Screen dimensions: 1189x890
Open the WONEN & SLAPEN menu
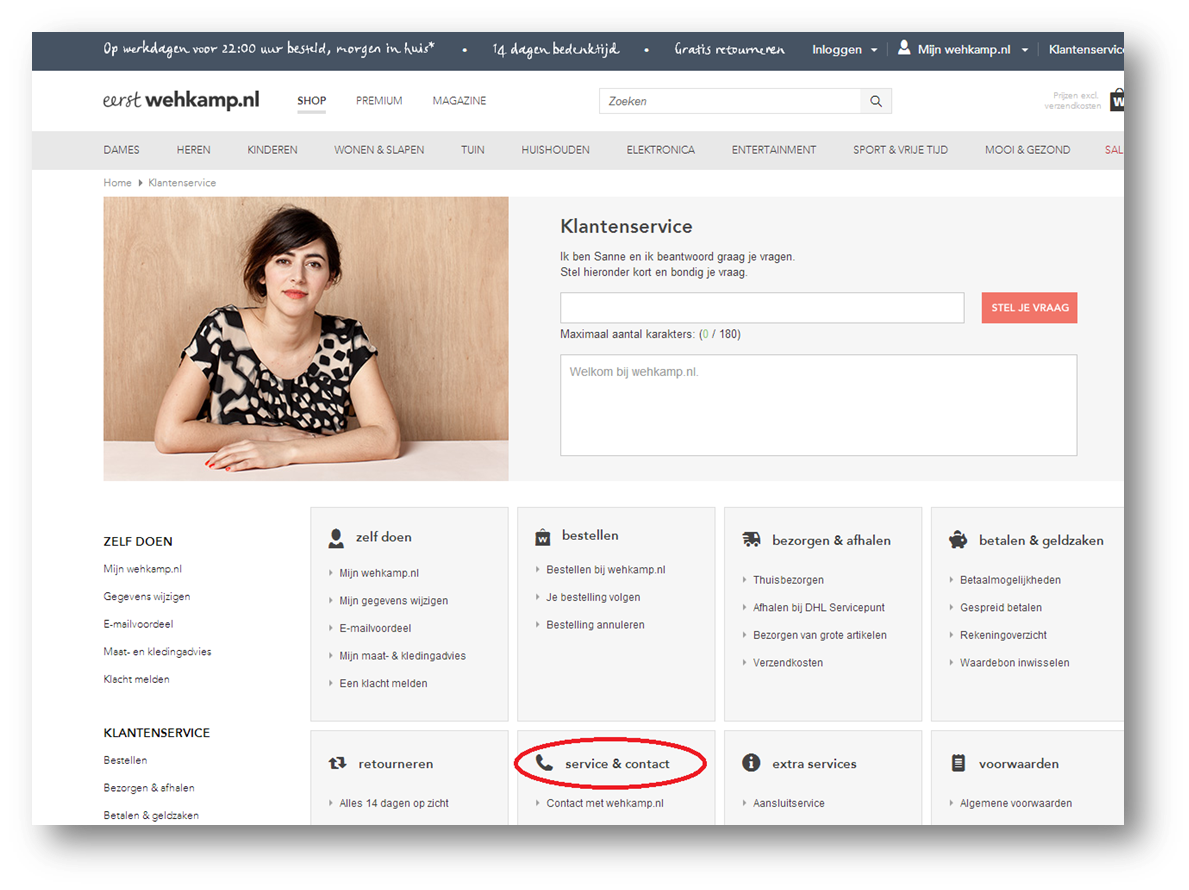[379, 150]
